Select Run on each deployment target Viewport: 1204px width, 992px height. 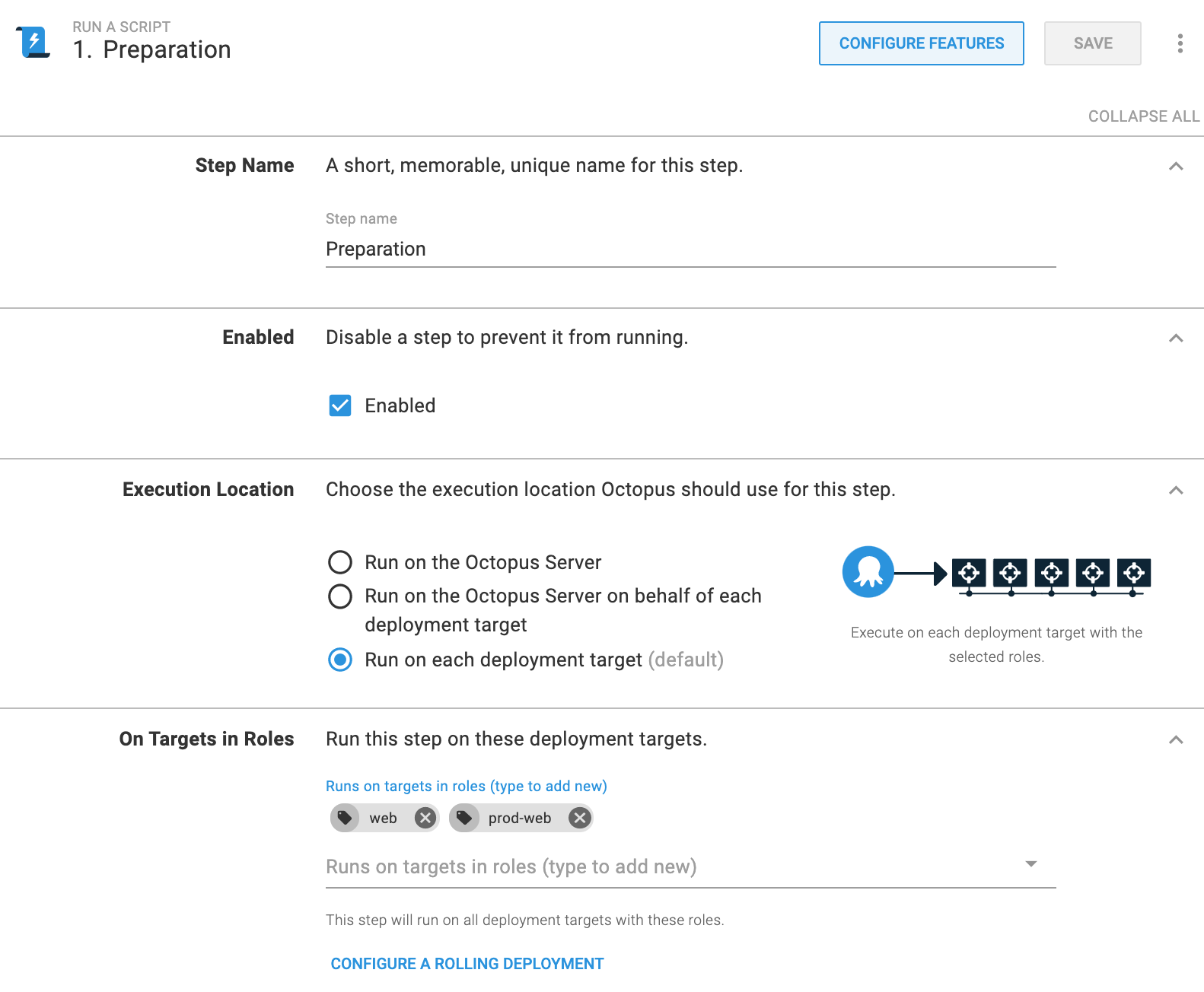coord(340,660)
